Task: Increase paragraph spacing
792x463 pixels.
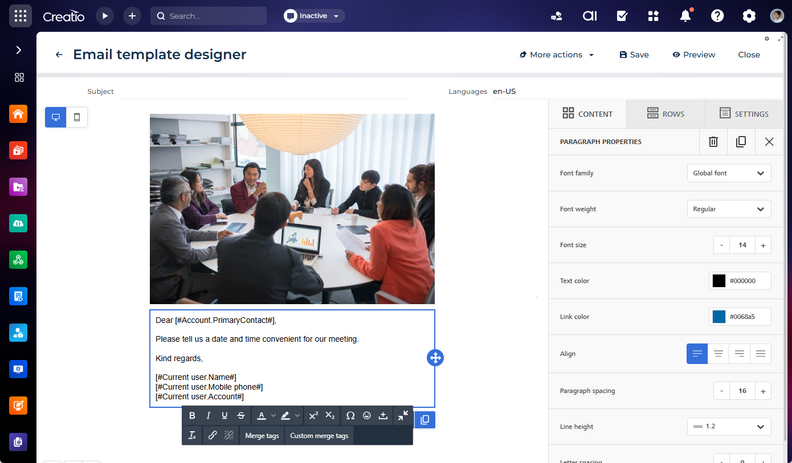Action: (x=763, y=391)
